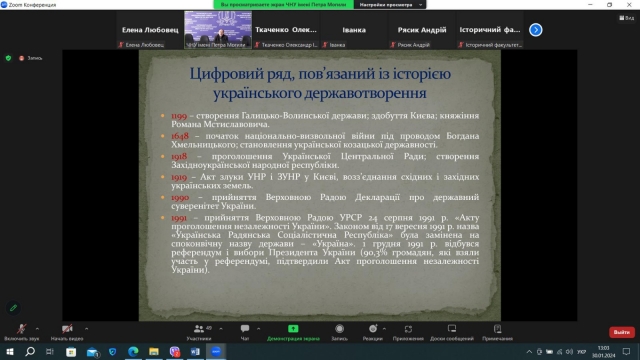The width and height of the screenshot is (640, 360).
Task: Expand chat options arrow
Action: point(258,329)
